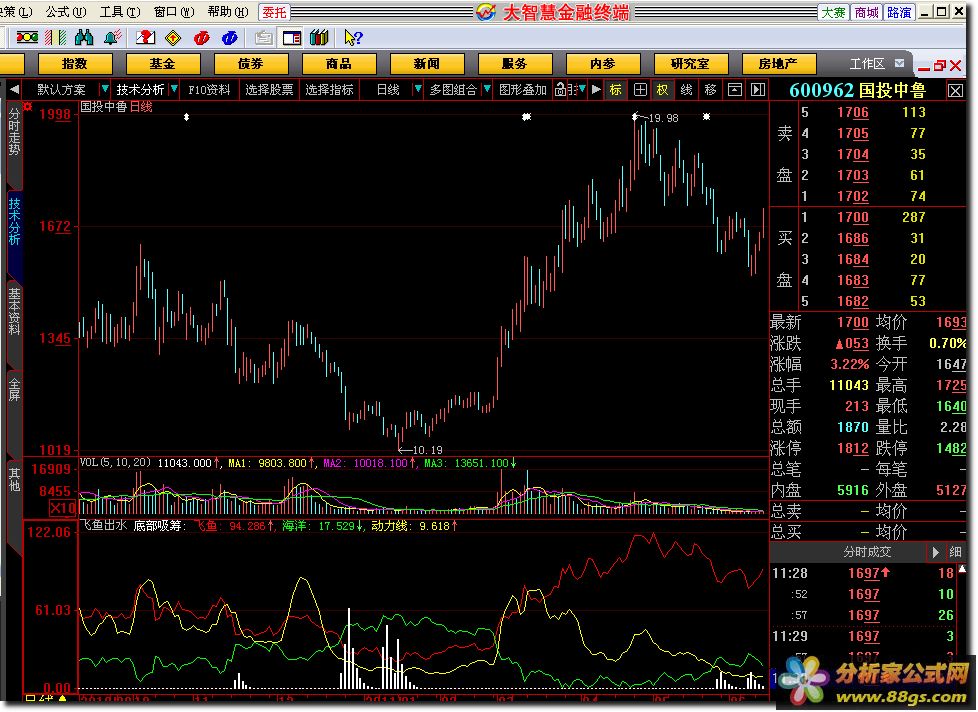Switch to 技术分析 side tab
The height and width of the screenshot is (712, 978).
pos(14,222)
